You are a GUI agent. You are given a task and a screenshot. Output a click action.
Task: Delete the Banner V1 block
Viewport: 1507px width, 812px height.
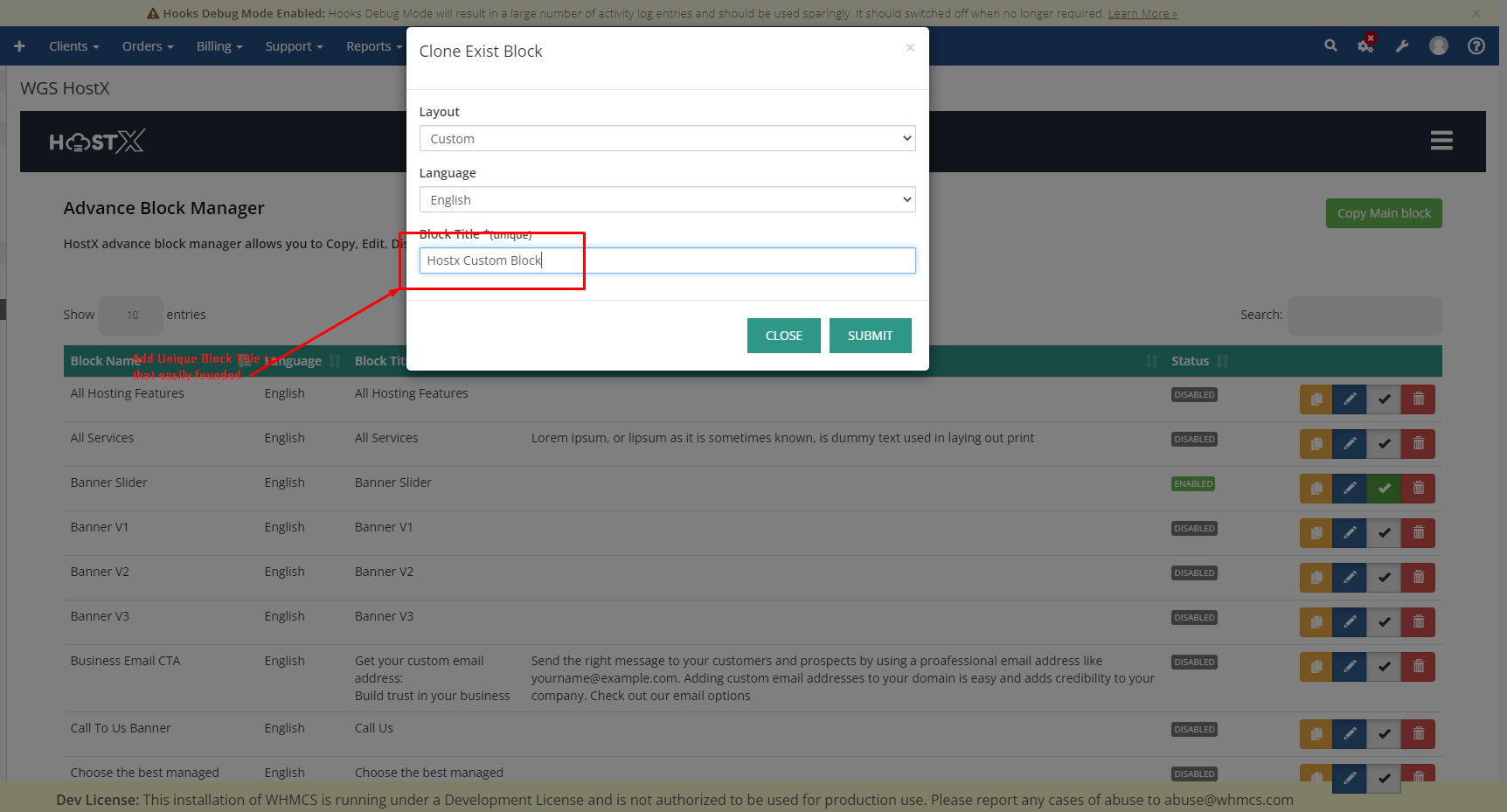point(1418,533)
